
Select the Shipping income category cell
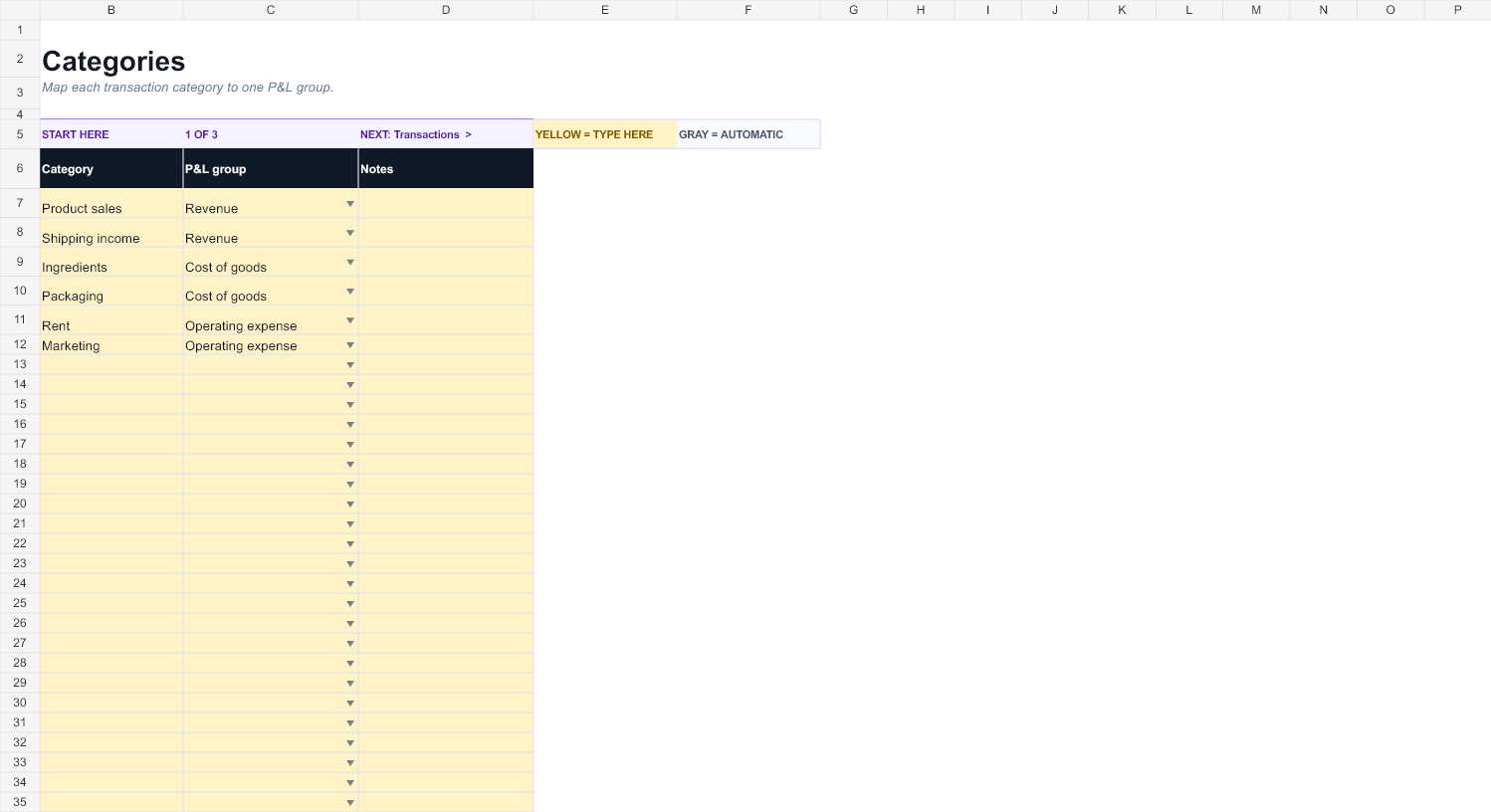coord(111,233)
